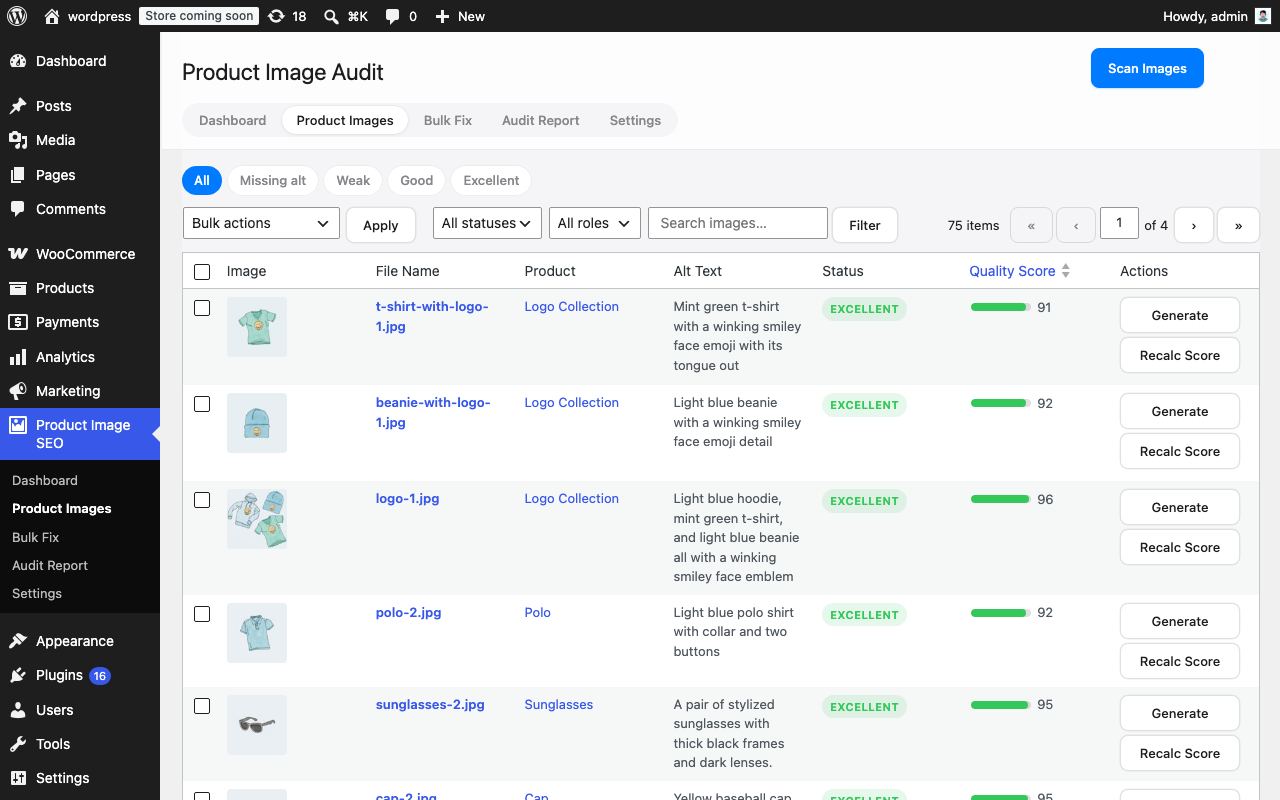Check the polo-2.jpg row checkbox
This screenshot has width=1280, height=800.
pos(202,614)
